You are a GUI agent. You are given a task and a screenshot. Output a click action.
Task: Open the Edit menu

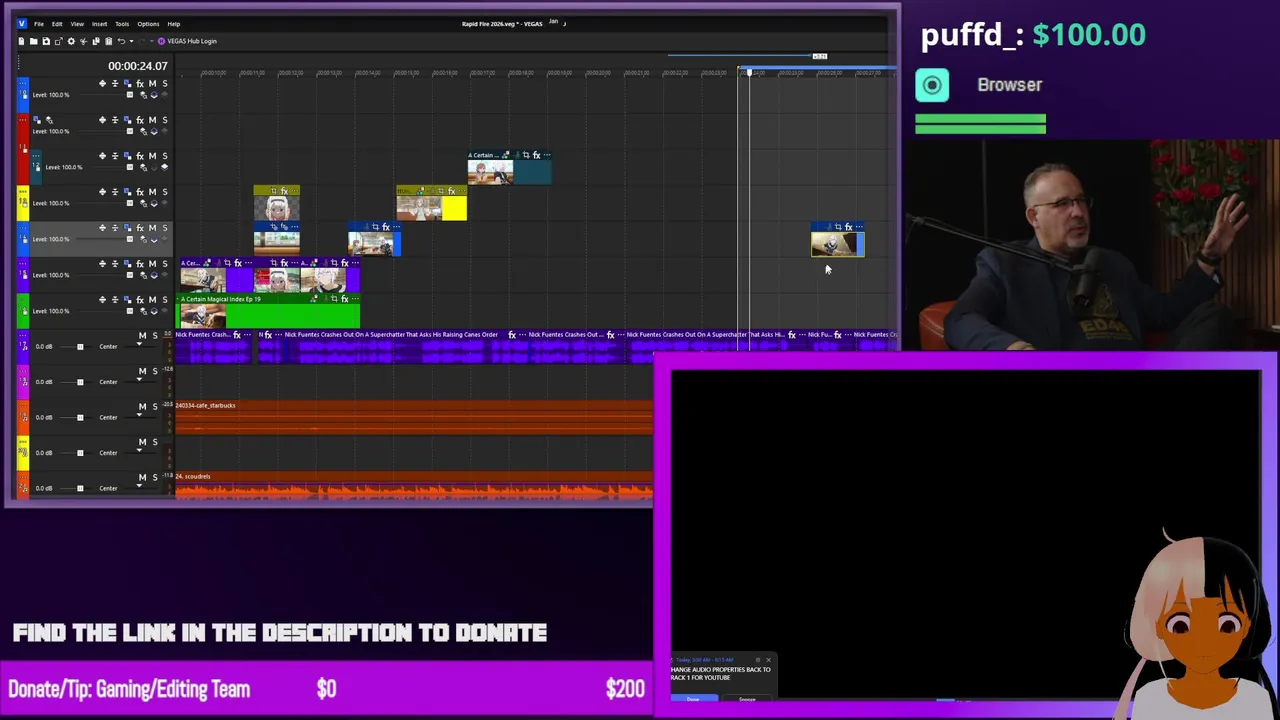pos(57,24)
